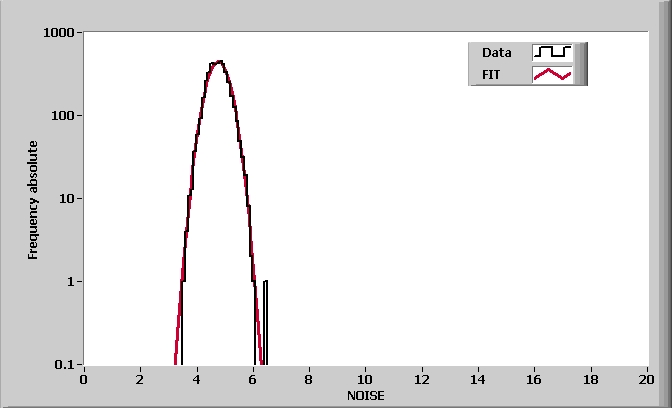The image size is (672, 408).
Task: Click the y-axis maximum value '1000'
Action: pos(59,33)
